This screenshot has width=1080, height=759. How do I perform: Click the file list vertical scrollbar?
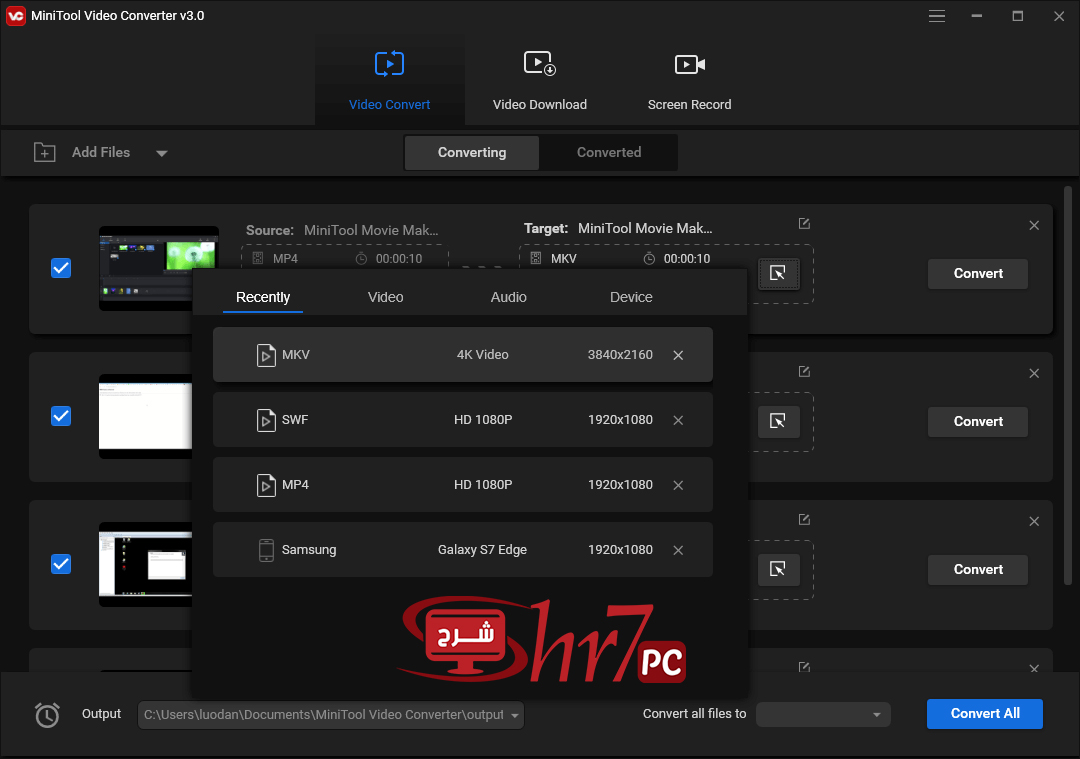(x=1068, y=386)
